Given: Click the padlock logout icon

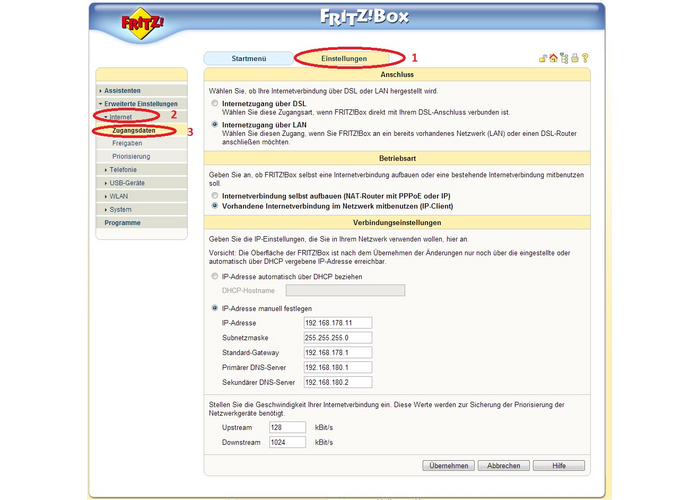Looking at the screenshot, I should point(543,58).
